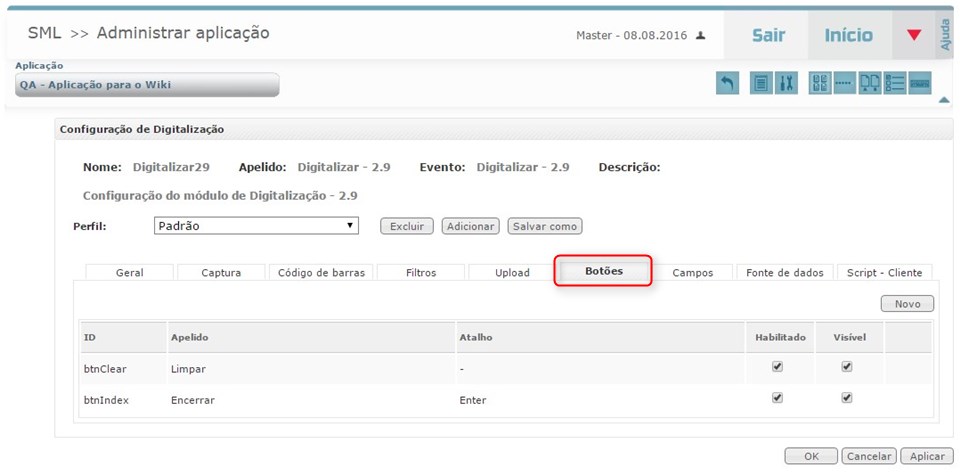Toggle Visível checkbox for btnIndex
Viewport: 960px width, 475px height.
847,398
